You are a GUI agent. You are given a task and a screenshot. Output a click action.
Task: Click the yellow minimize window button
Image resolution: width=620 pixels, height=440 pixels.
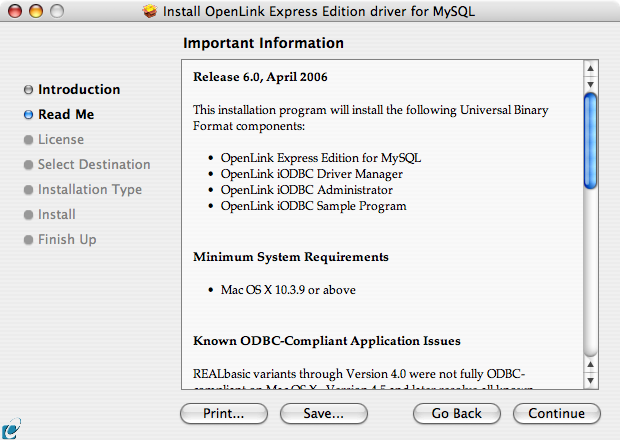[36, 11]
